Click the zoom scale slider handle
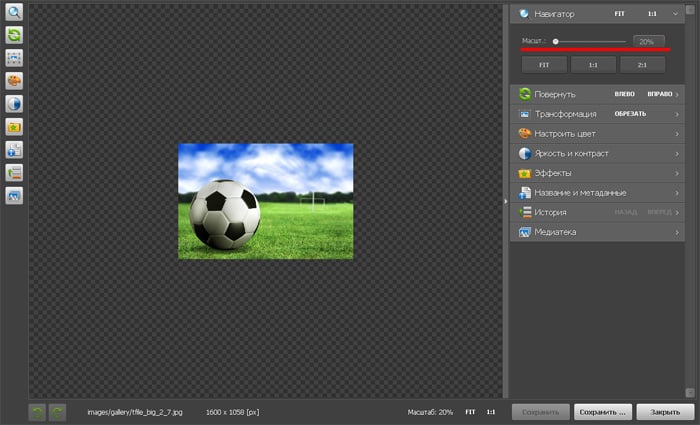The image size is (700, 425). pos(555,41)
